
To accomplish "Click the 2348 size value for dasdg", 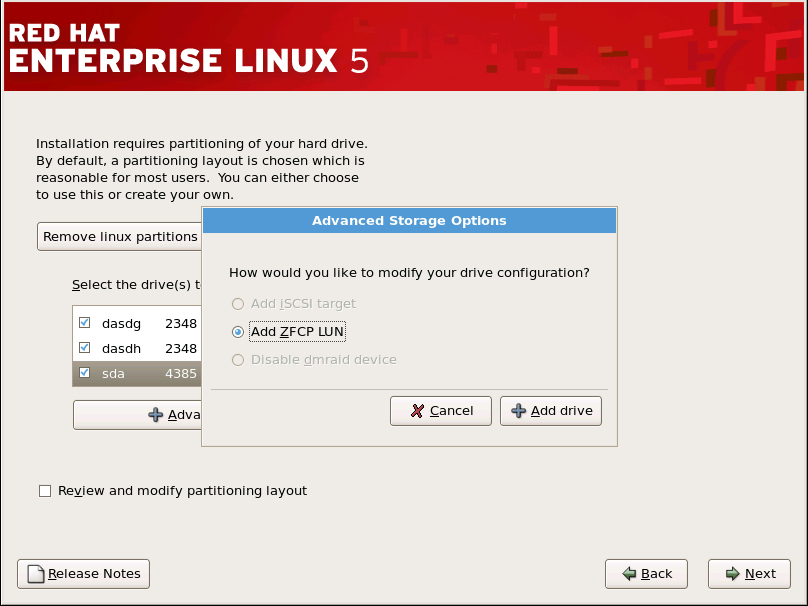I will 181,324.
